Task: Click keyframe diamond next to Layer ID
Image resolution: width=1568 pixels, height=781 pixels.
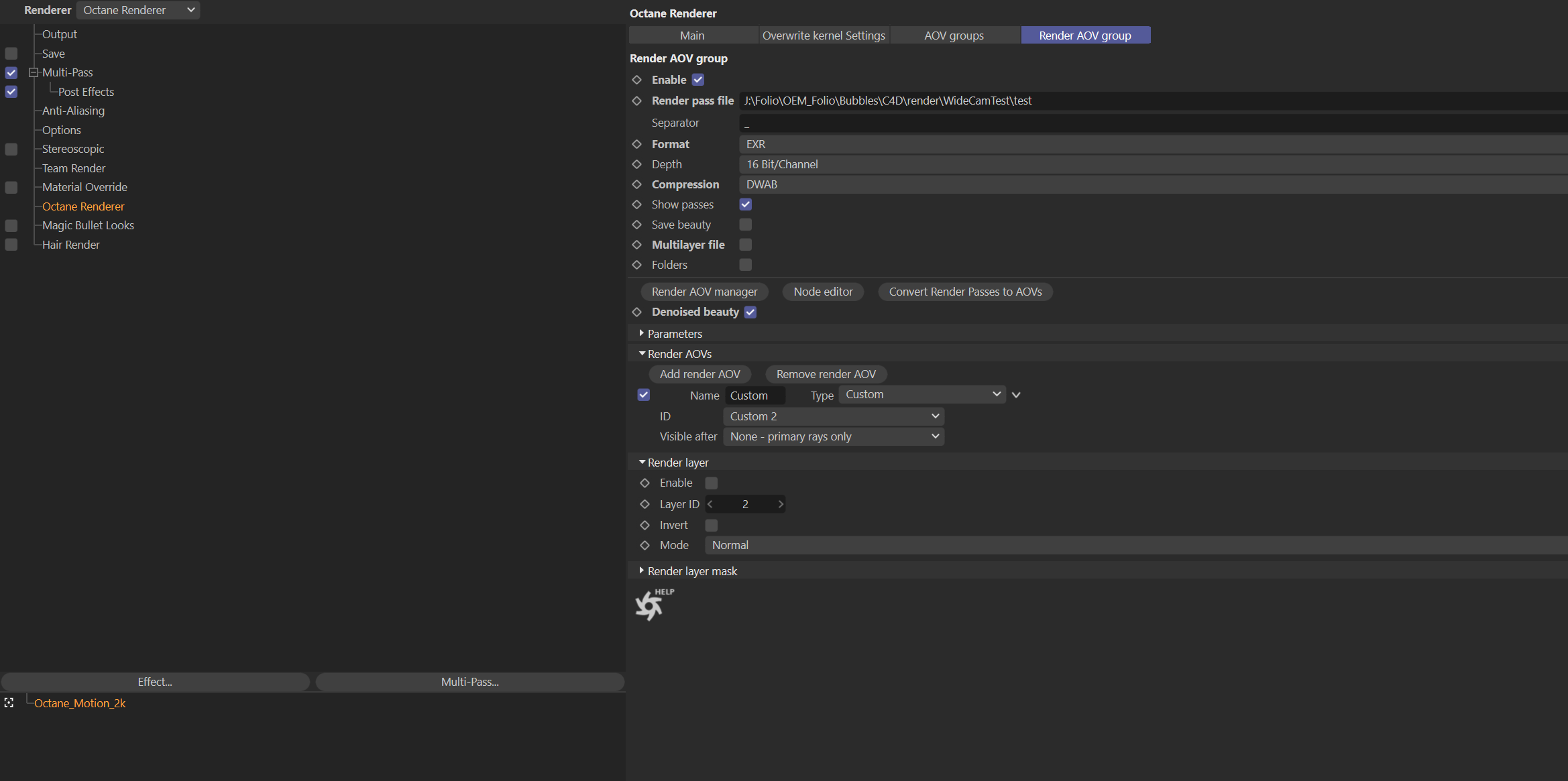Action: (645, 504)
